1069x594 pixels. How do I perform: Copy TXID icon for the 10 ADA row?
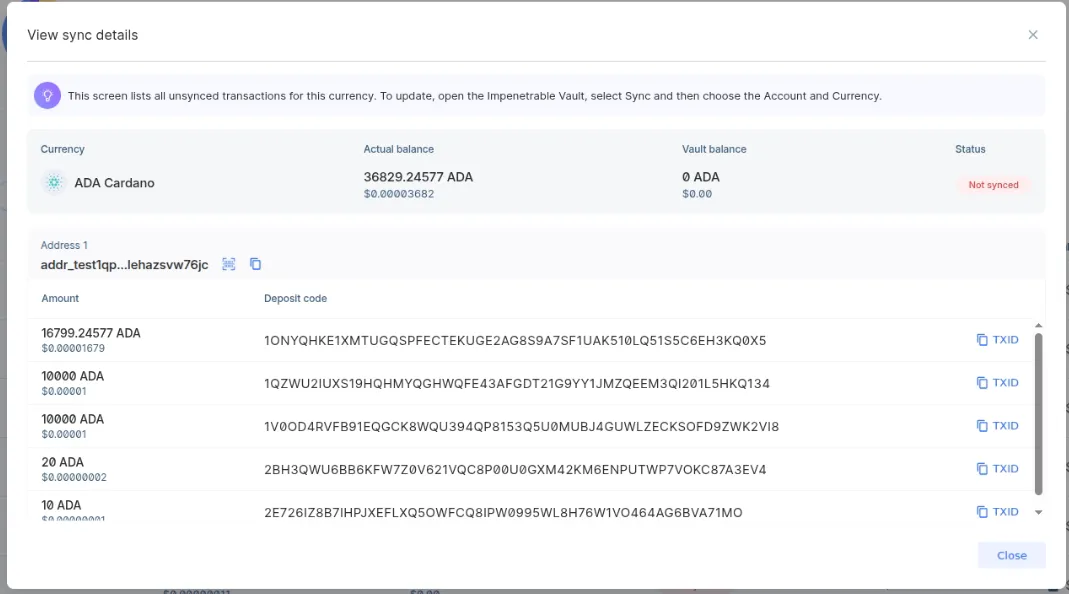pos(982,511)
